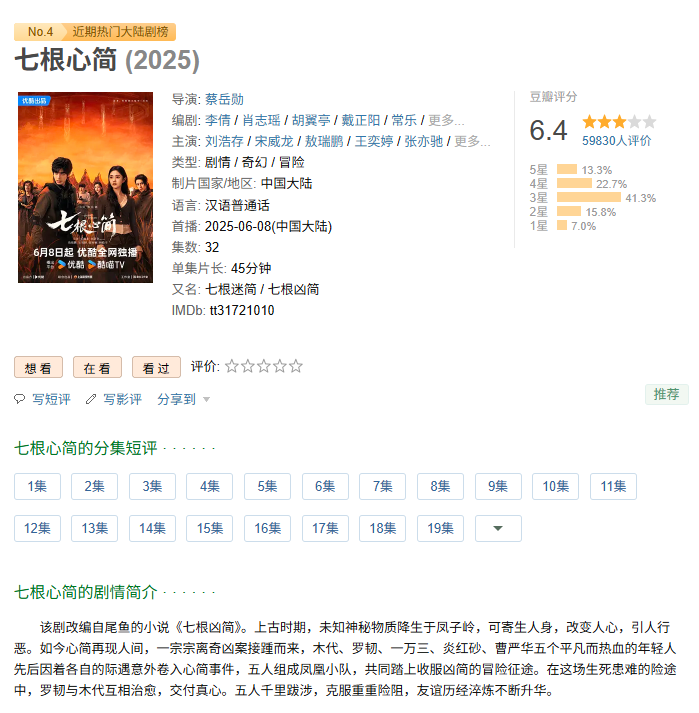The image size is (699, 713).
Task: Show more screenwriters via 更多...
Action: 446,120
